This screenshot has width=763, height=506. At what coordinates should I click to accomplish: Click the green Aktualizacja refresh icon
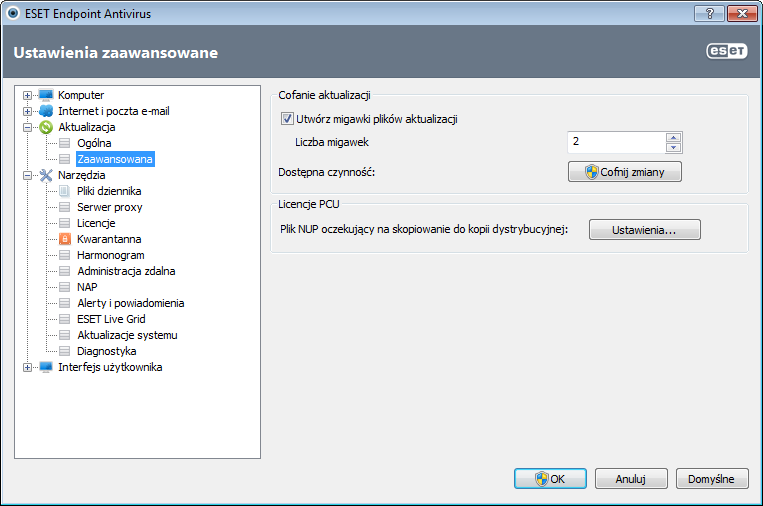pyautogui.click(x=46, y=127)
